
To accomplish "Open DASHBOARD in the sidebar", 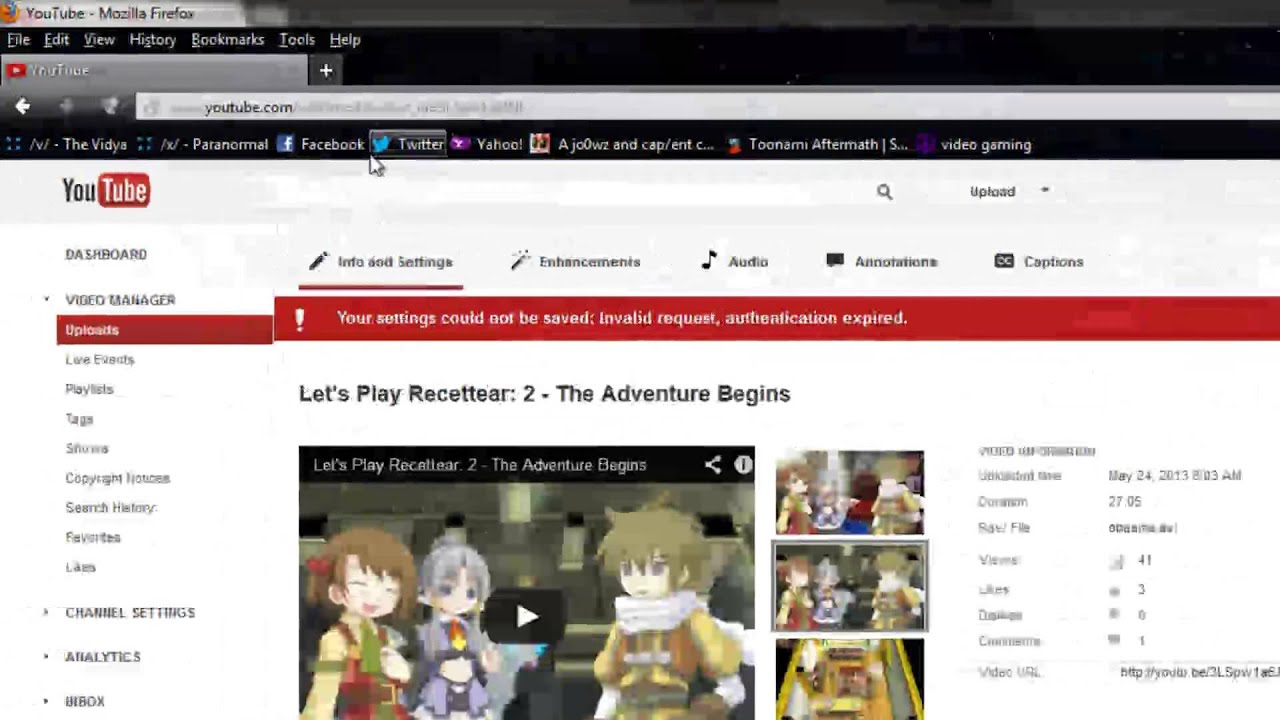I will pos(106,254).
